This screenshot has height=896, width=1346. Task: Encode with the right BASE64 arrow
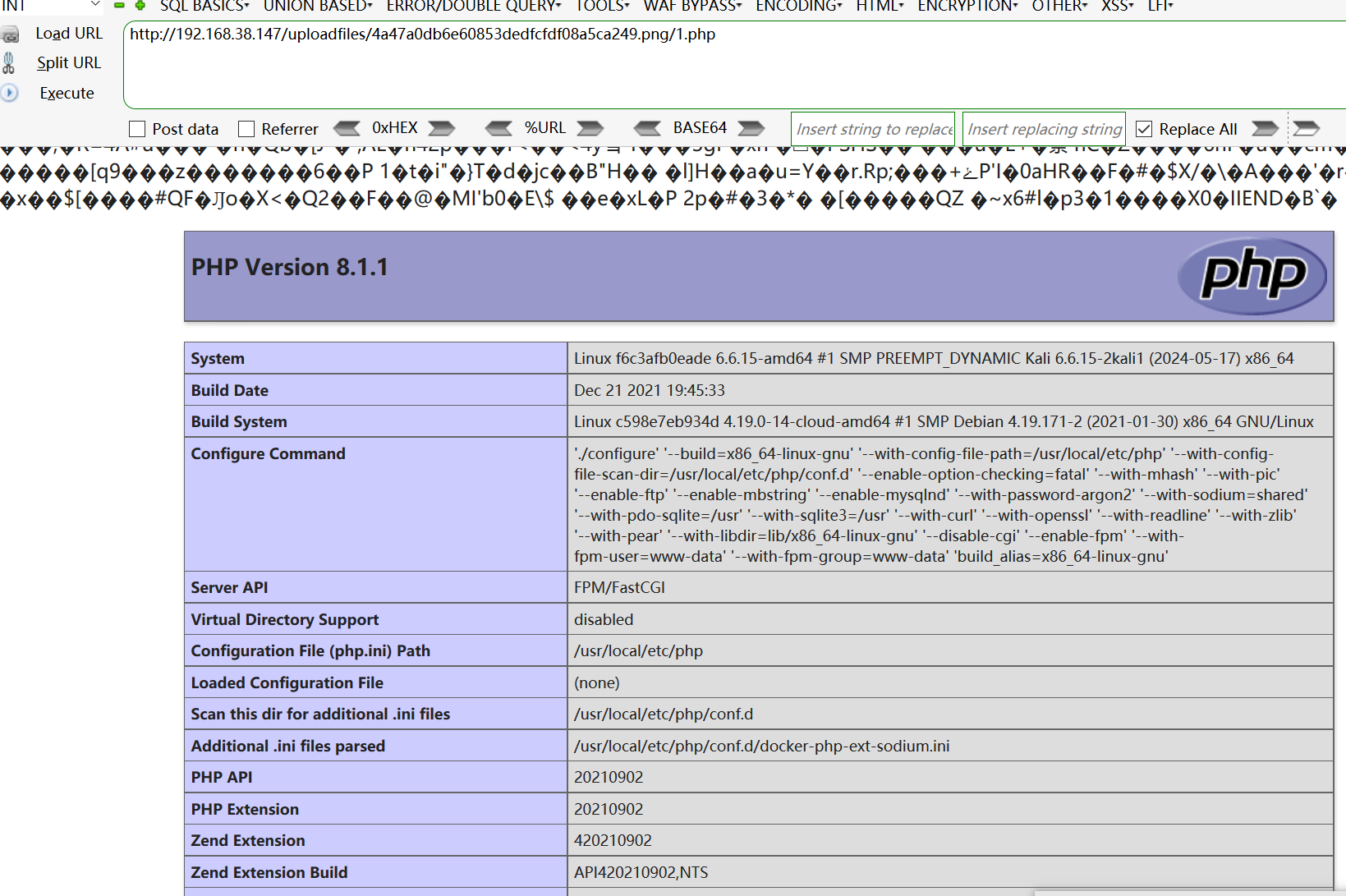[751, 128]
